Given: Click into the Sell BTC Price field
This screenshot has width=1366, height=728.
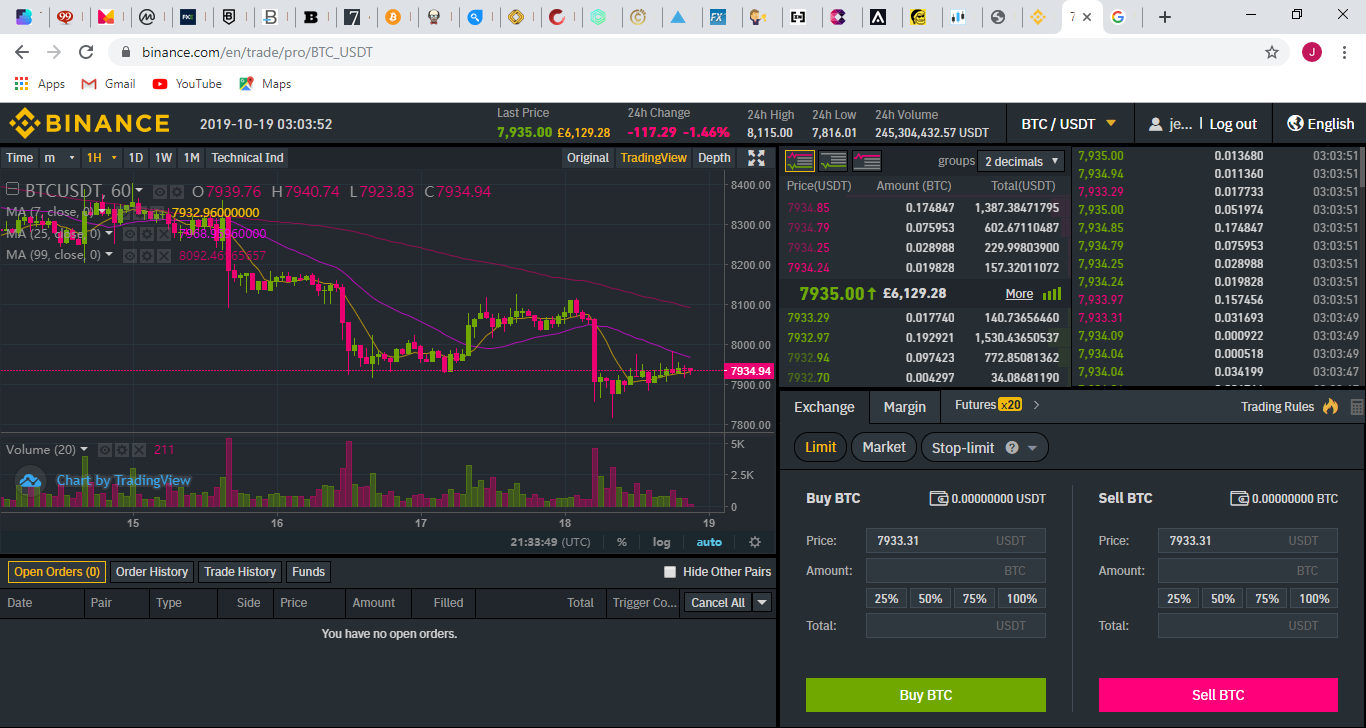Looking at the screenshot, I should point(1248,541).
